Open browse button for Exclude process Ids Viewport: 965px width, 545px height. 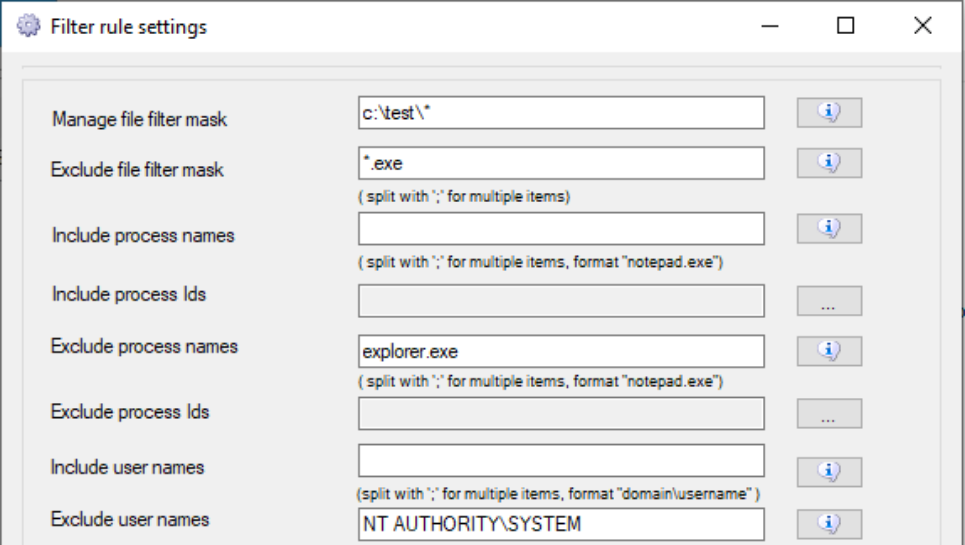829,413
